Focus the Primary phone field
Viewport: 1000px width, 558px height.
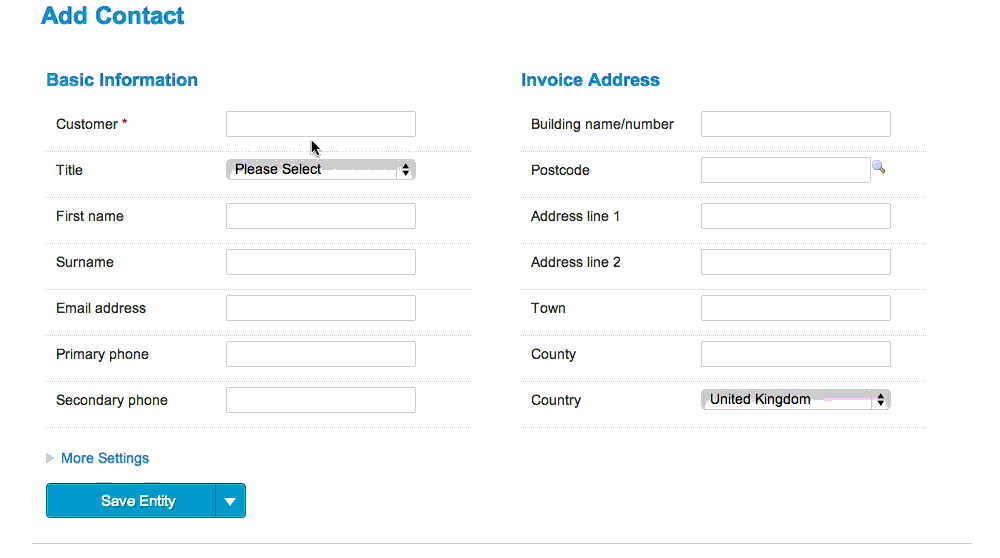tap(321, 354)
